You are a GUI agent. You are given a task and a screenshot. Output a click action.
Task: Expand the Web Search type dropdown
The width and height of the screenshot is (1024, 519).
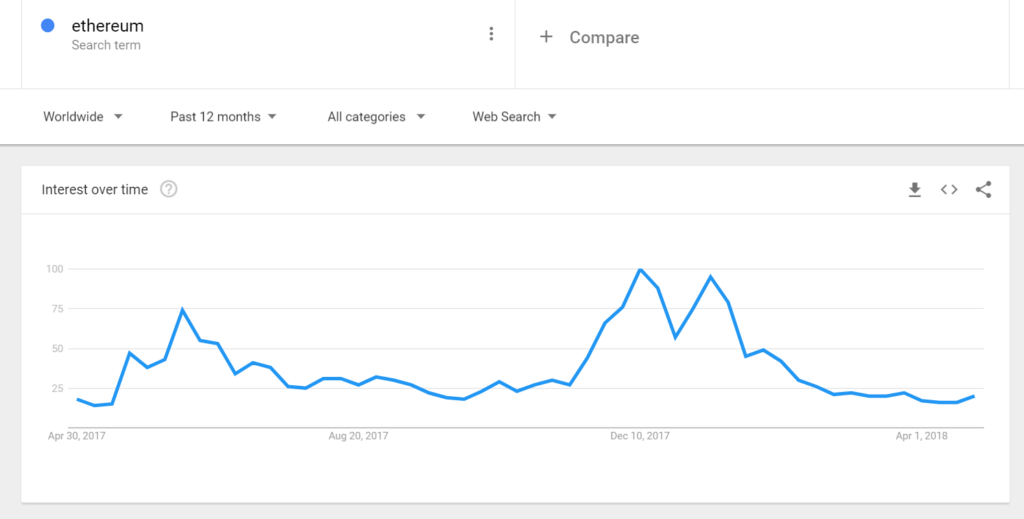pos(514,117)
